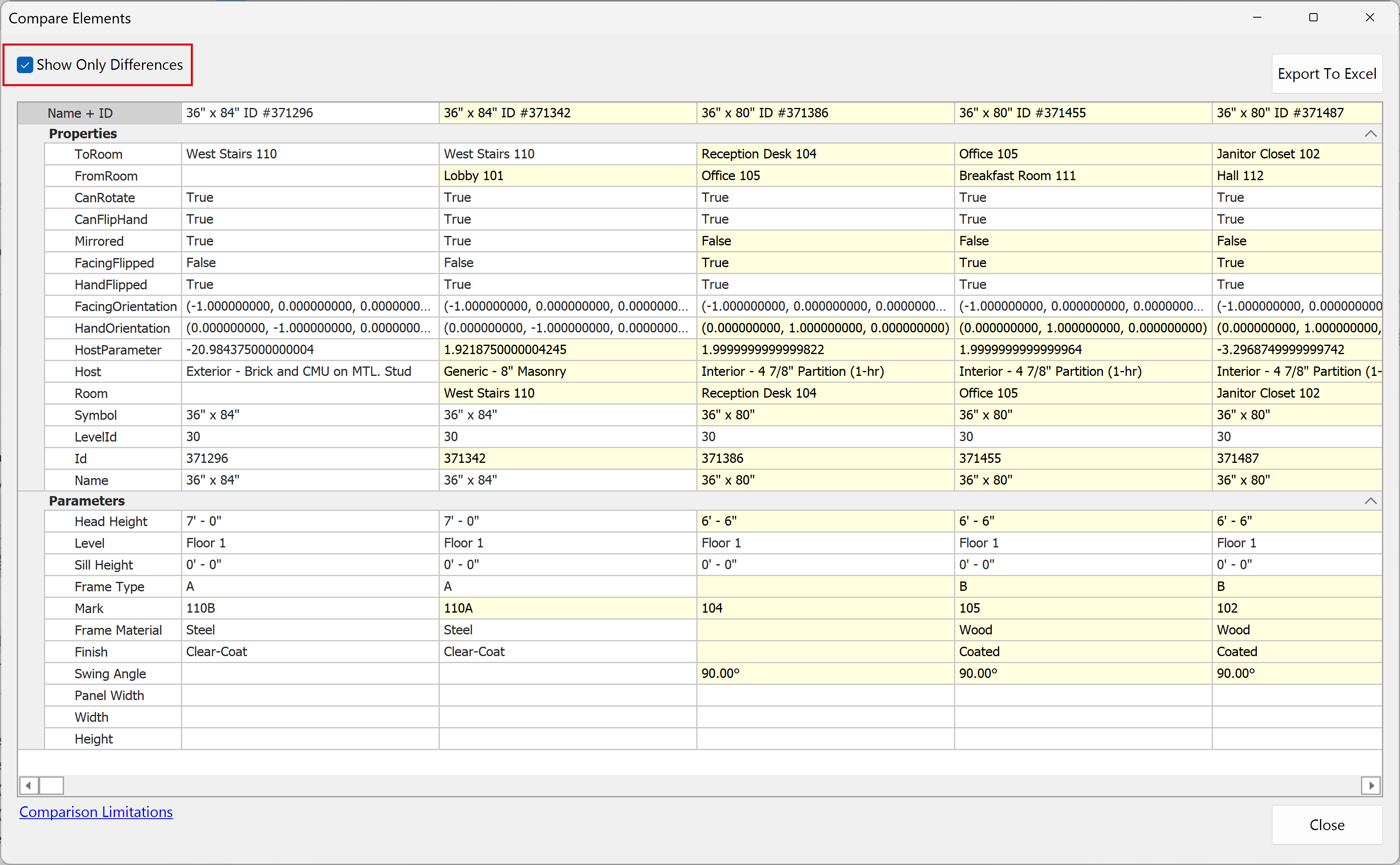
Task: Minimize the Compare Elements window
Action: click(x=1257, y=18)
